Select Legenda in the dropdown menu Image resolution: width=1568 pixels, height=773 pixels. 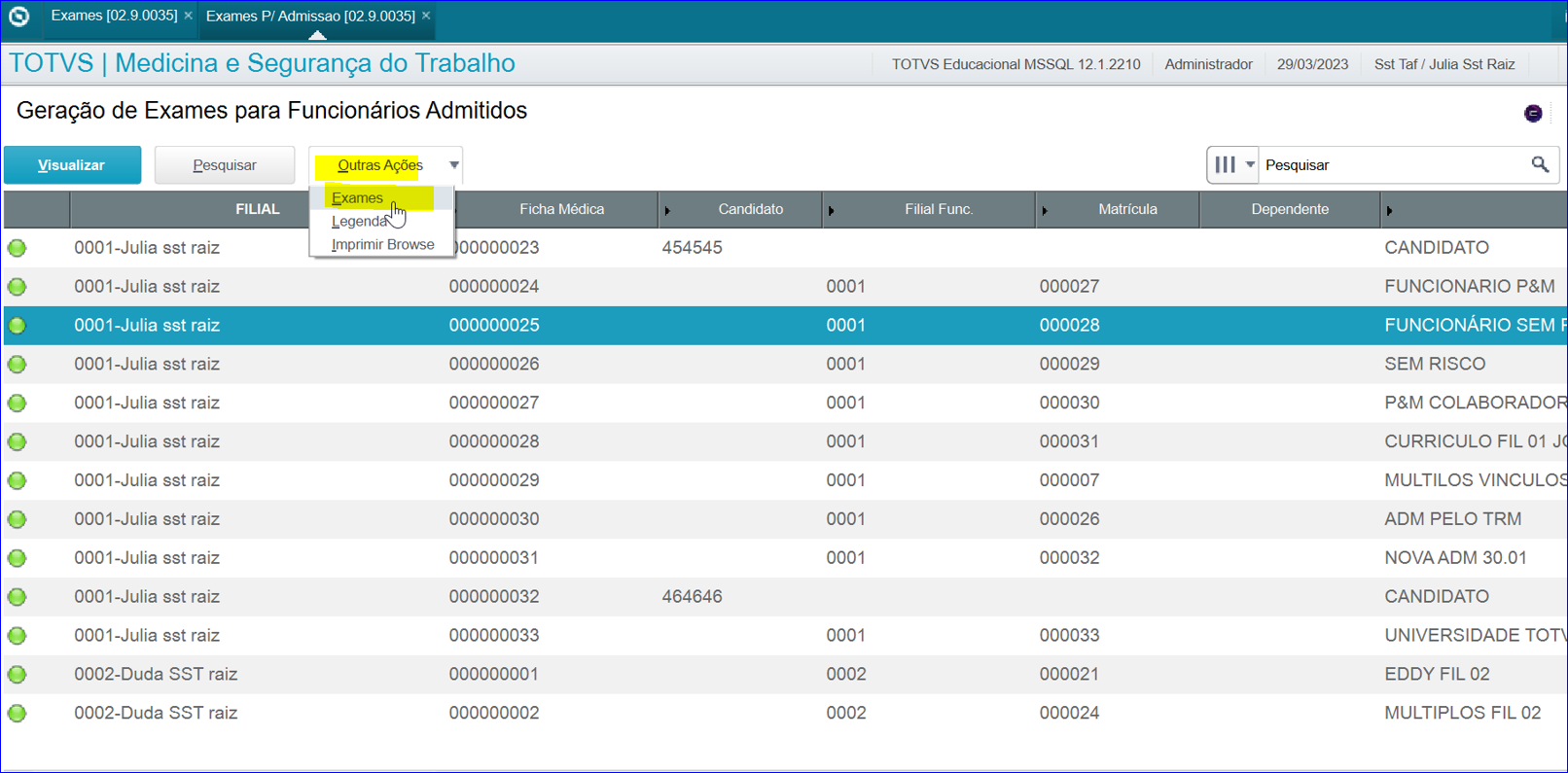click(x=358, y=222)
